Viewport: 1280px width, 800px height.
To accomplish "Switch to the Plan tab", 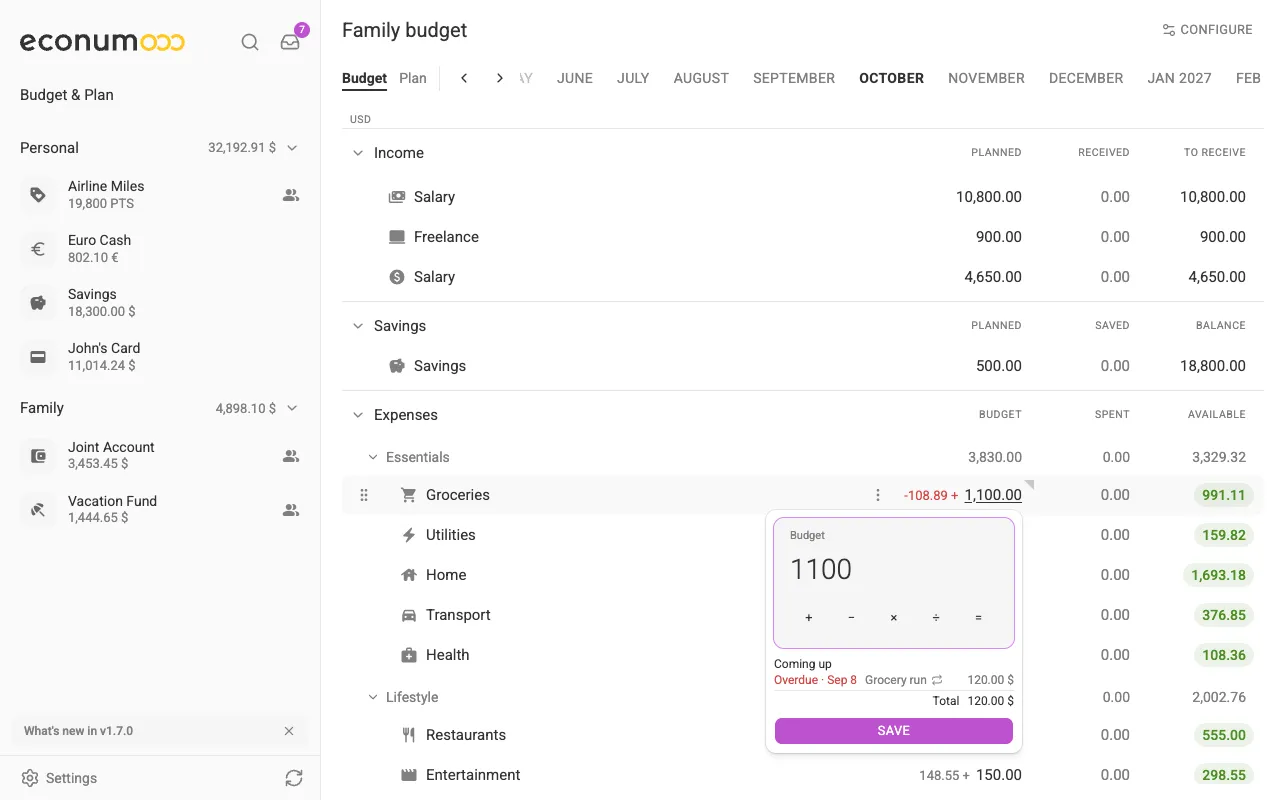I will 413,78.
